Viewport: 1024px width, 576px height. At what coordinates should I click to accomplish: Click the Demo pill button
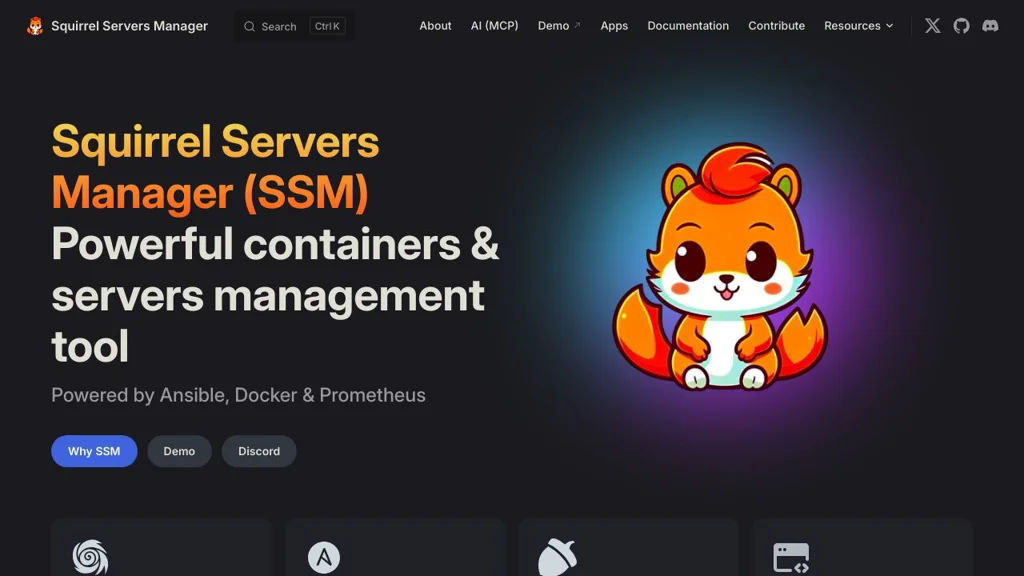pos(179,451)
